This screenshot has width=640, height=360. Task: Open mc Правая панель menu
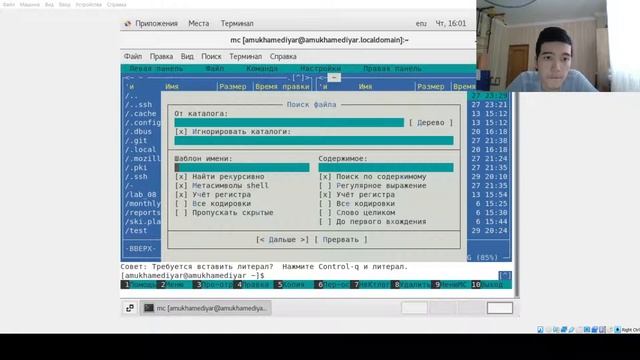coord(392,69)
